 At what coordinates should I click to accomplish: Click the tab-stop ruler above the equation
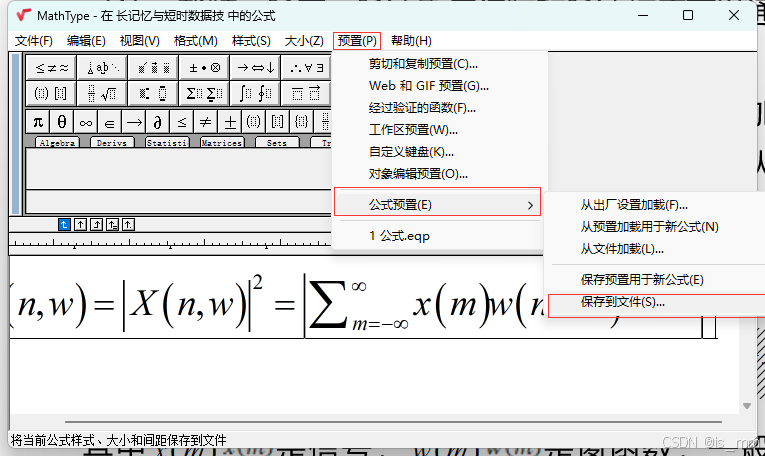click(x=171, y=242)
